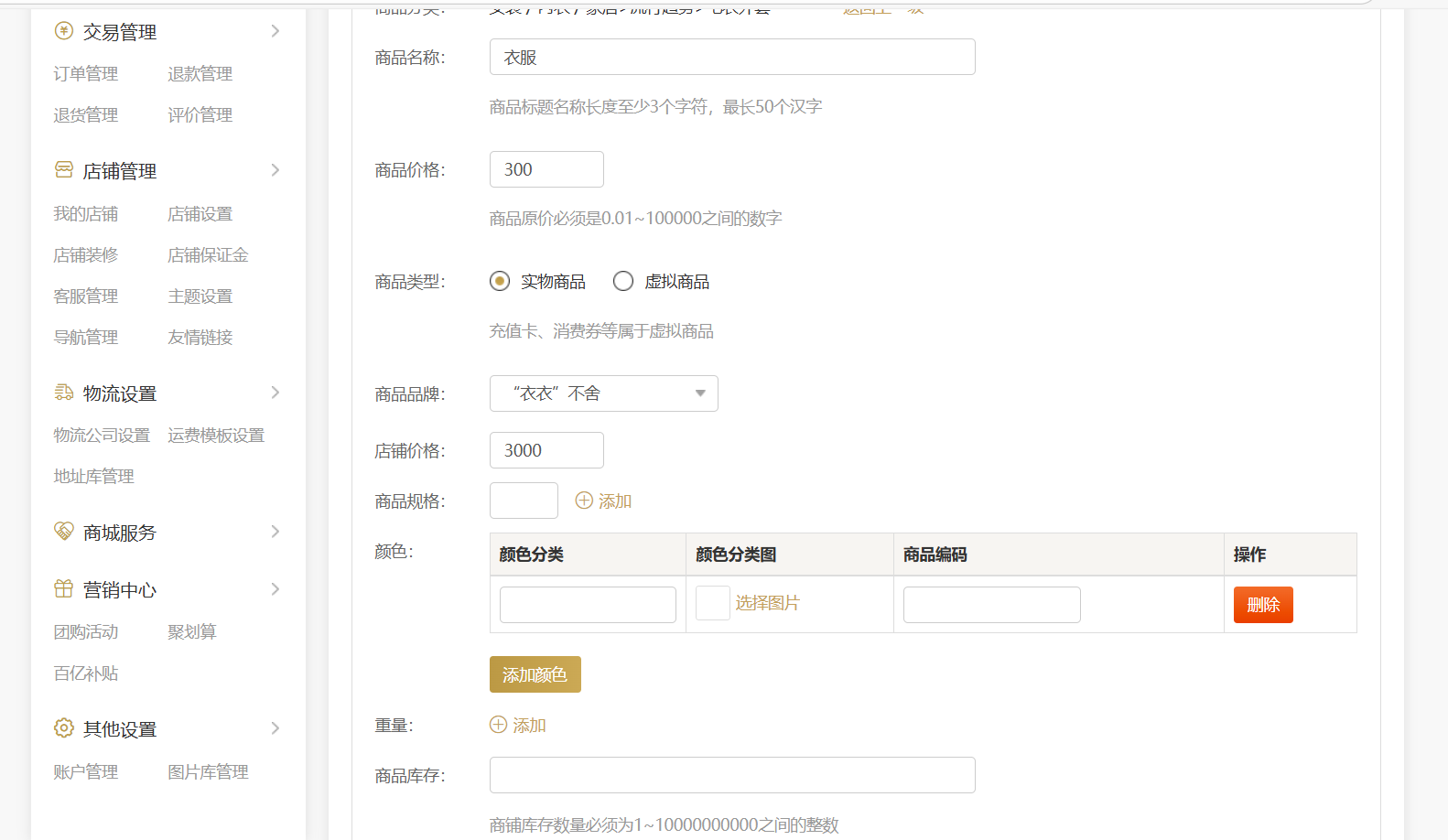Click the 添加颜色 button

[535, 674]
